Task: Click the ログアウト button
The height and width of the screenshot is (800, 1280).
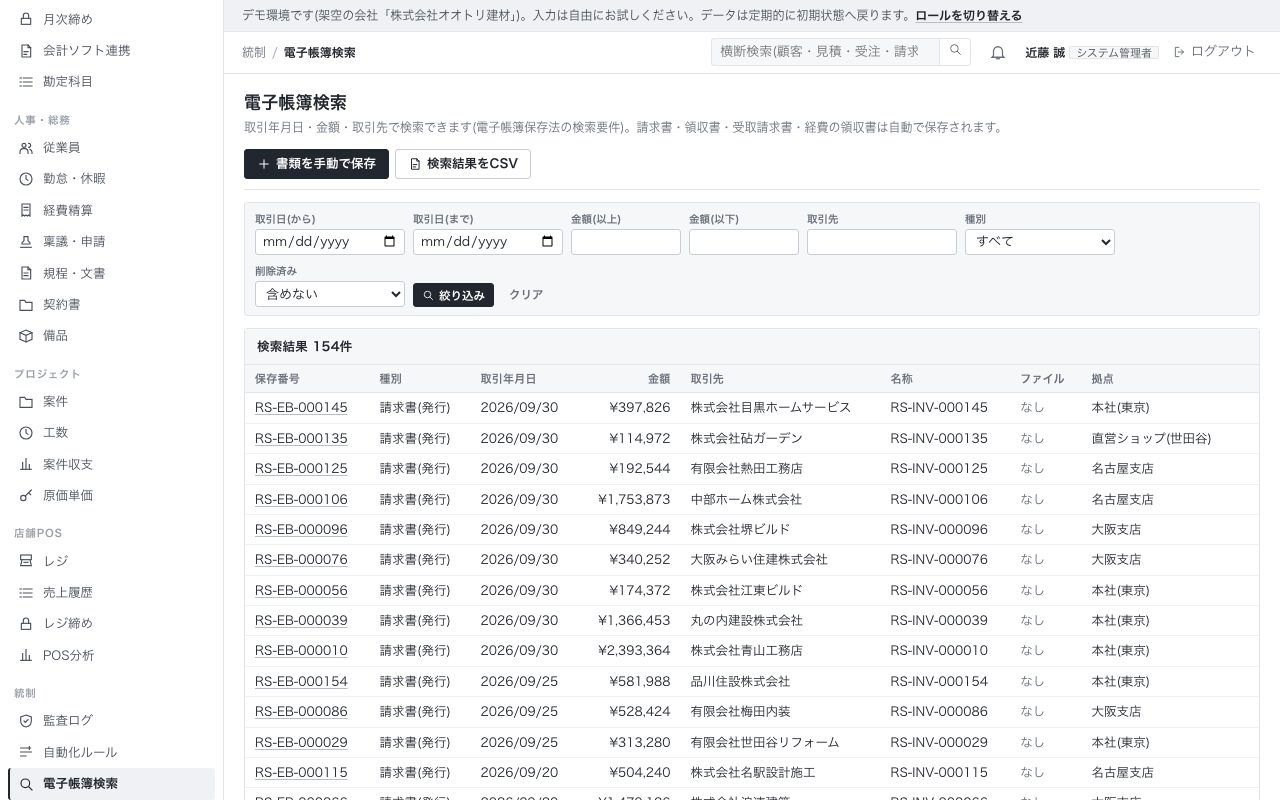Action: pyautogui.click(x=1214, y=52)
